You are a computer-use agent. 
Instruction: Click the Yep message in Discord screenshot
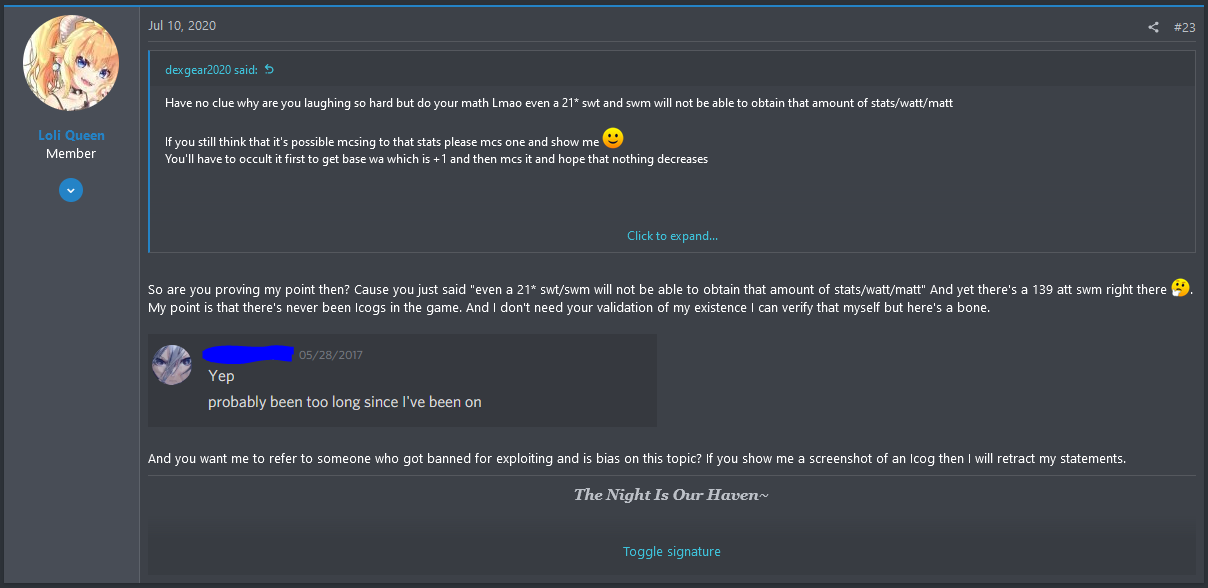click(x=221, y=376)
